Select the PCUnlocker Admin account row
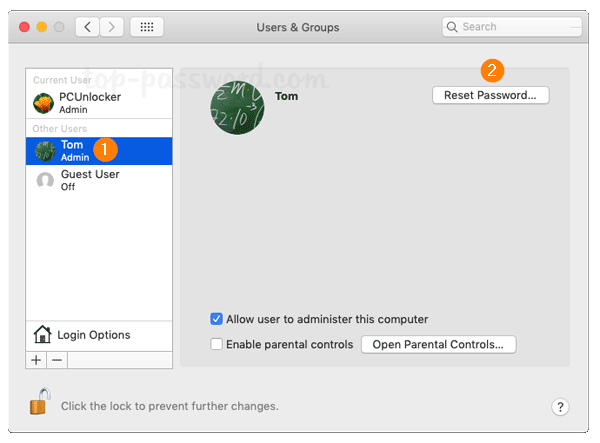The height and width of the screenshot is (443, 600). click(x=99, y=103)
